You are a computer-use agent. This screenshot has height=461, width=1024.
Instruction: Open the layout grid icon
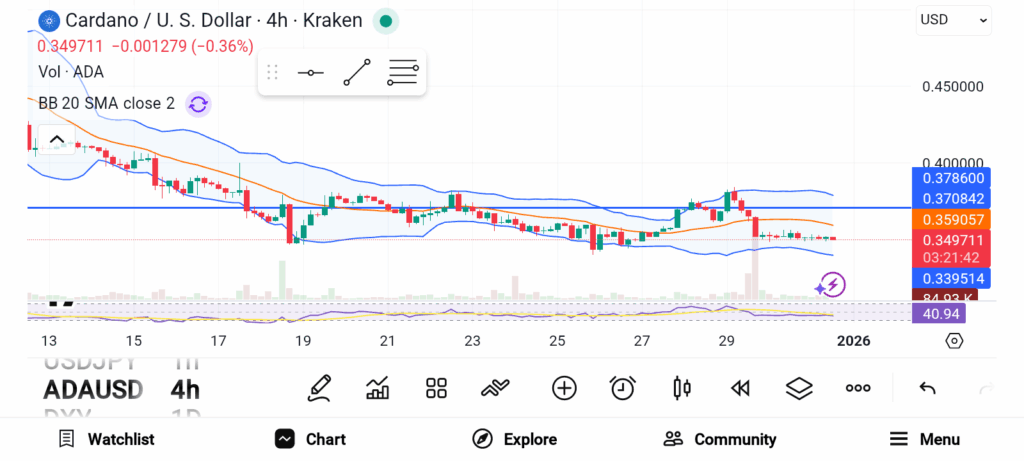436,388
